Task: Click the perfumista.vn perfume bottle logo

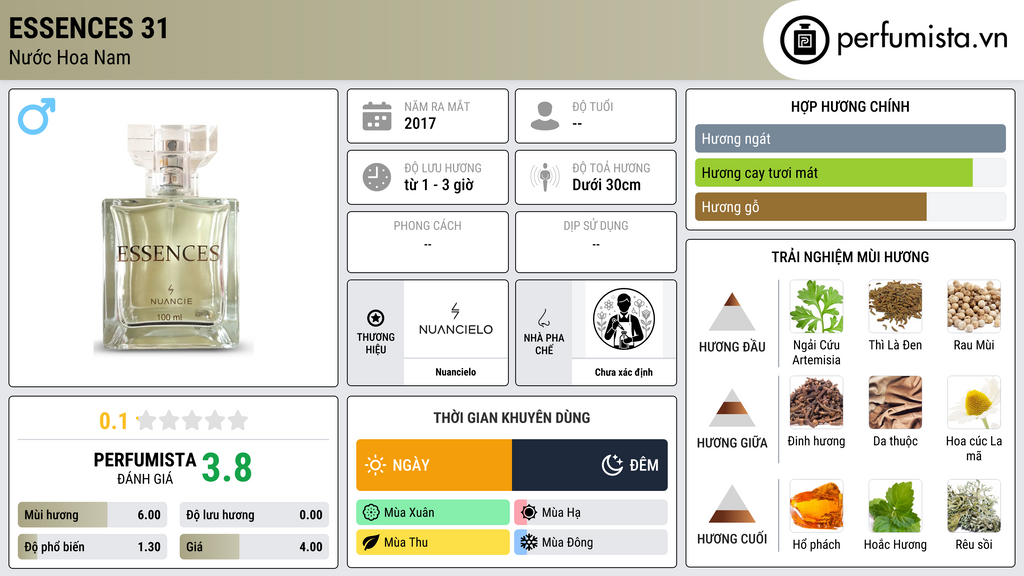Action: pos(804,40)
